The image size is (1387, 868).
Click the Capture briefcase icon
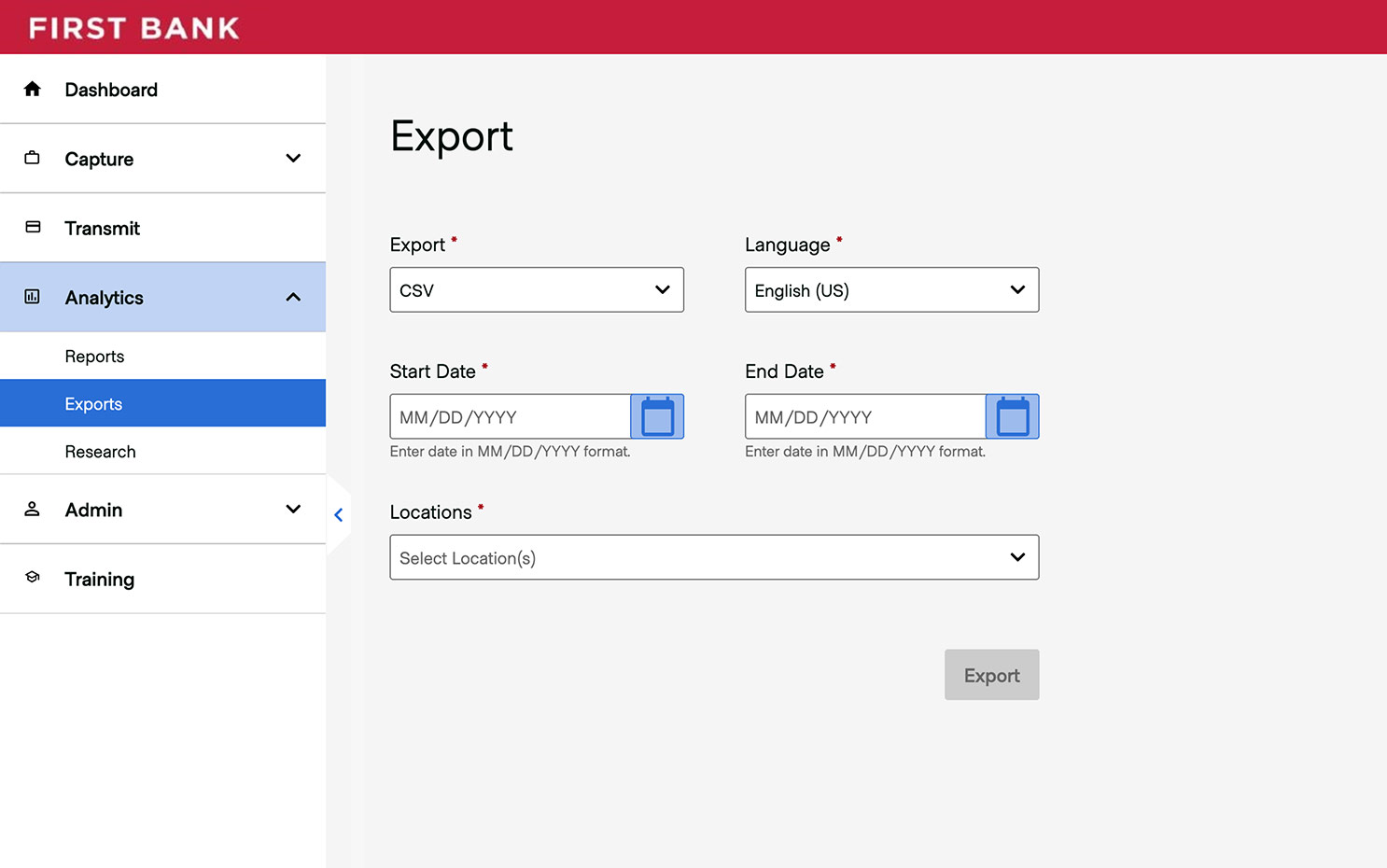click(x=33, y=158)
